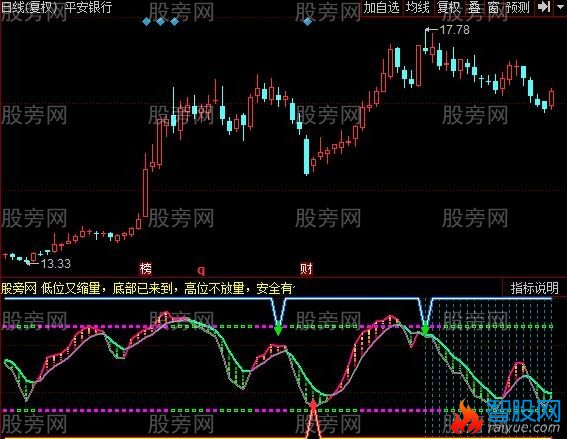
Task: Click the 预测 forecast button
Action: click(x=517, y=7)
